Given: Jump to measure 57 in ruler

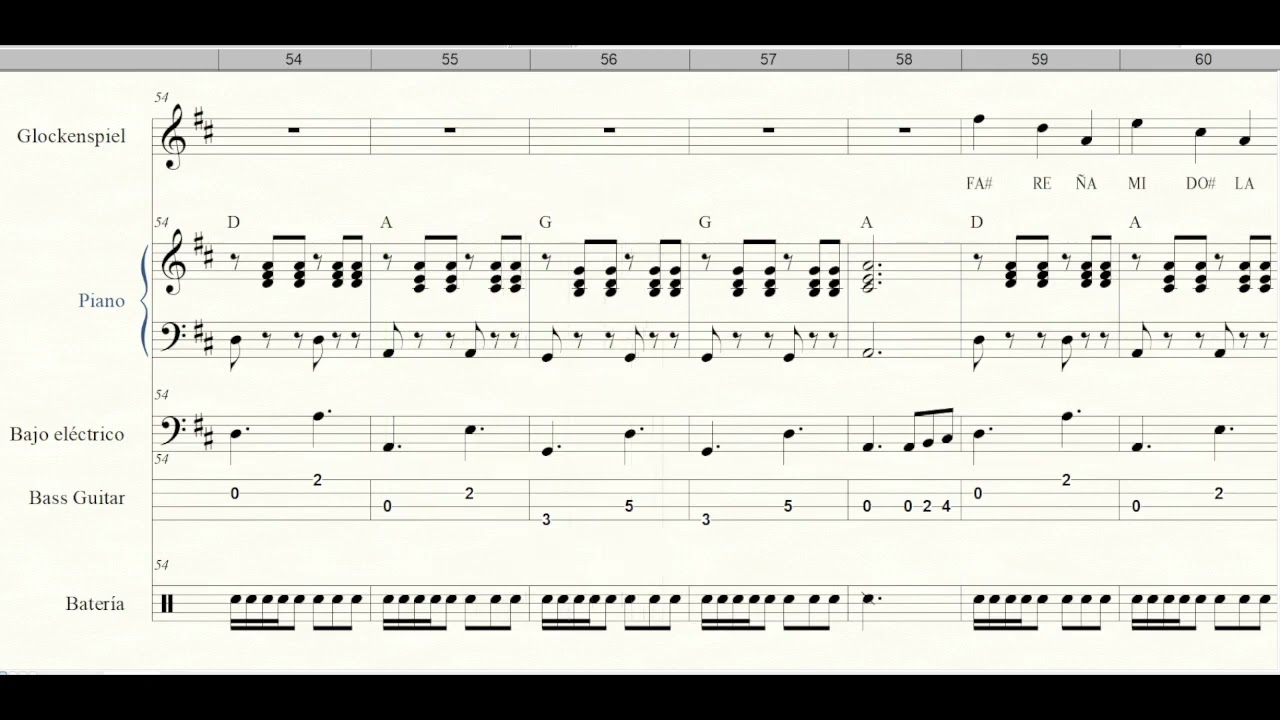Looking at the screenshot, I should pos(768,59).
